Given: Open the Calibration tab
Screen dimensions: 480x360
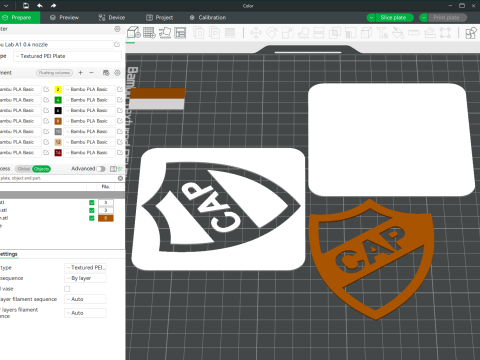Looking at the screenshot, I should click(208, 18).
